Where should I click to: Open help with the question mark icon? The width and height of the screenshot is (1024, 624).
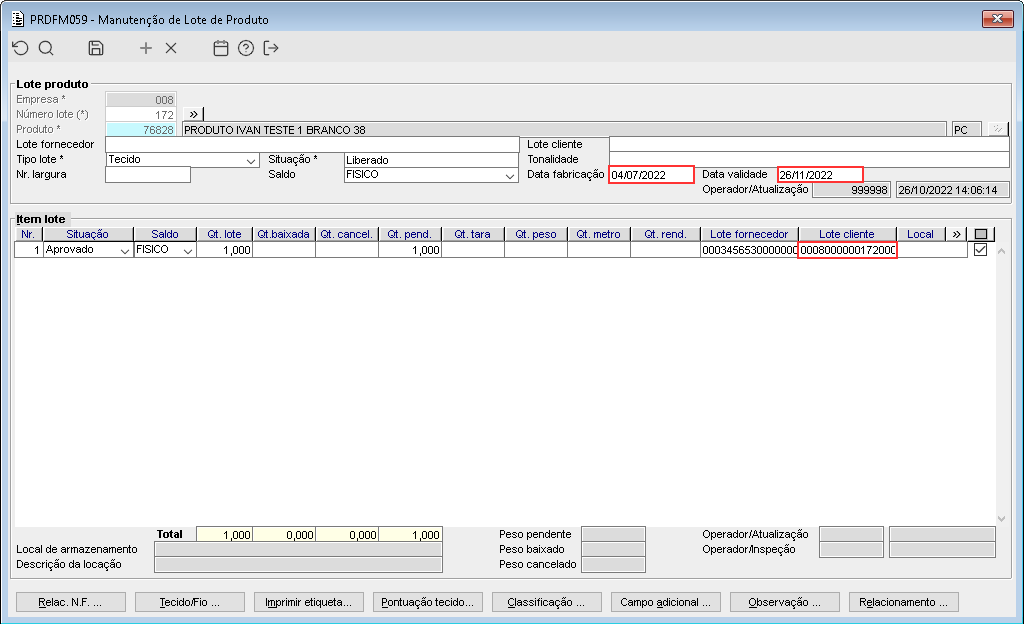(246, 48)
